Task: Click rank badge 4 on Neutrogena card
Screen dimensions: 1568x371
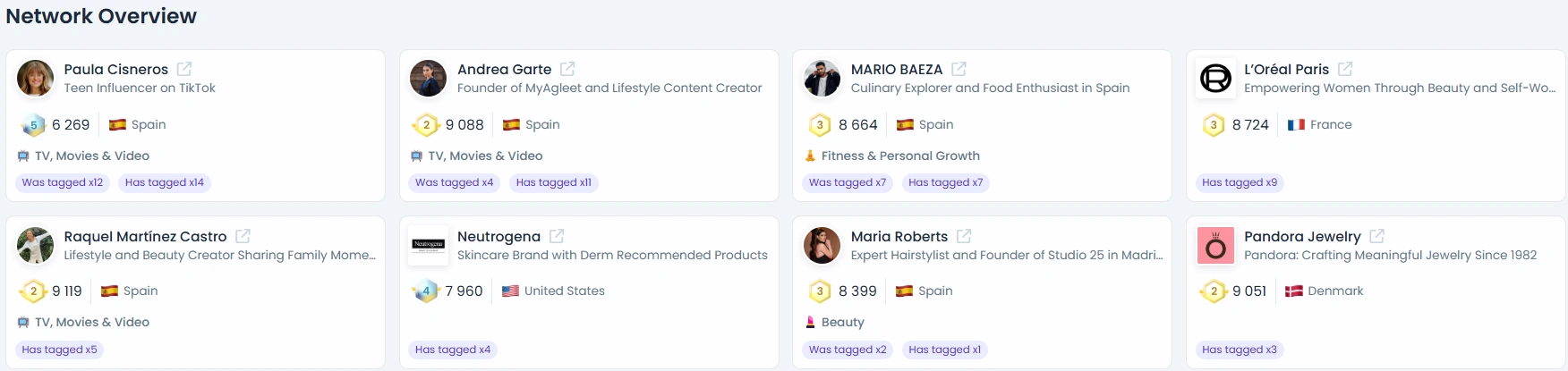Action: [426, 291]
